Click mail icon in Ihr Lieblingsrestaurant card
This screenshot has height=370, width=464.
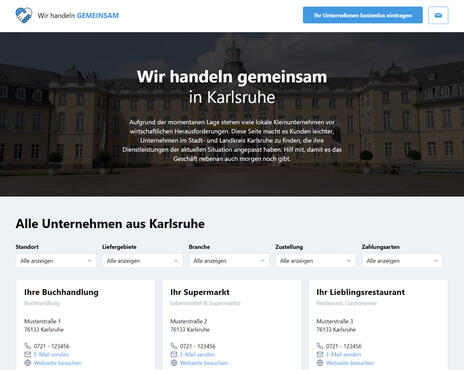point(320,354)
